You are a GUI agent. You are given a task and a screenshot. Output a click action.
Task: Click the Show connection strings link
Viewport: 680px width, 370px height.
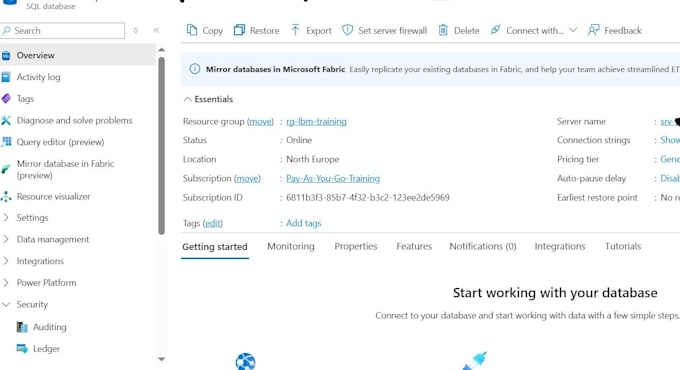click(670, 140)
